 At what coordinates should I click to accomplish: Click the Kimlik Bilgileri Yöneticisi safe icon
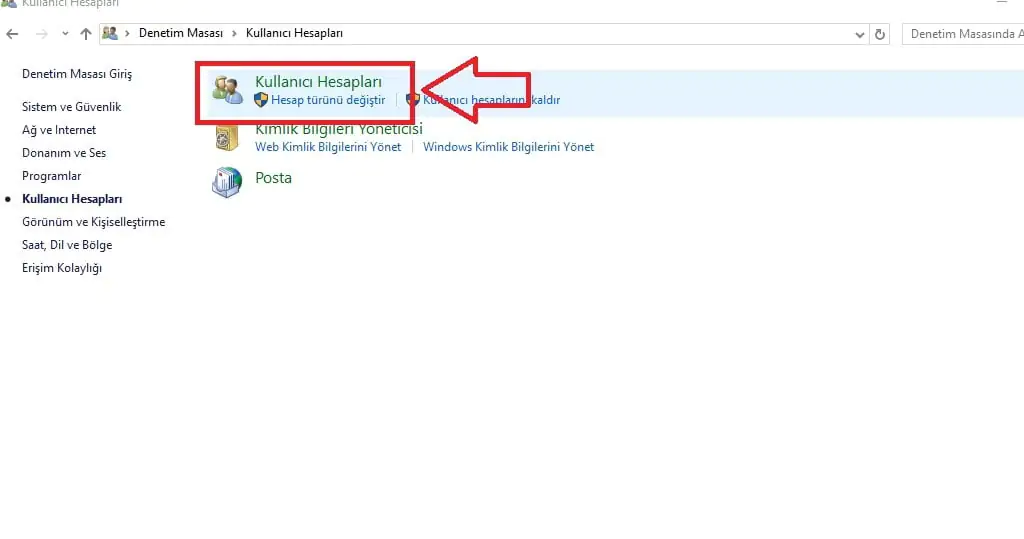point(227,137)
